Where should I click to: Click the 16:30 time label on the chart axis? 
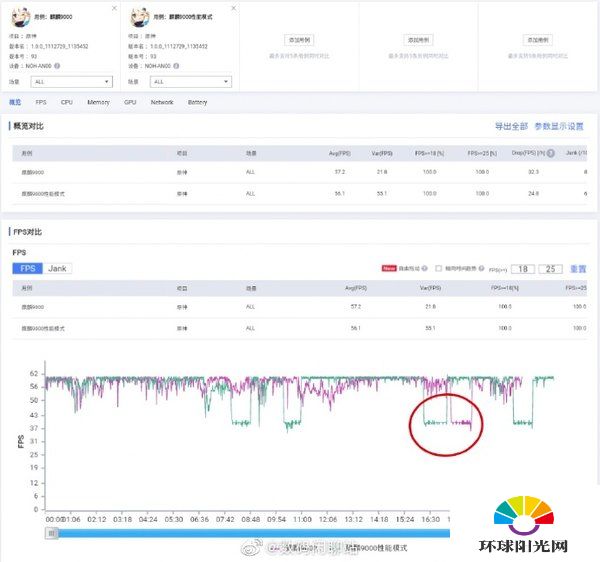[x=430, y=520]
